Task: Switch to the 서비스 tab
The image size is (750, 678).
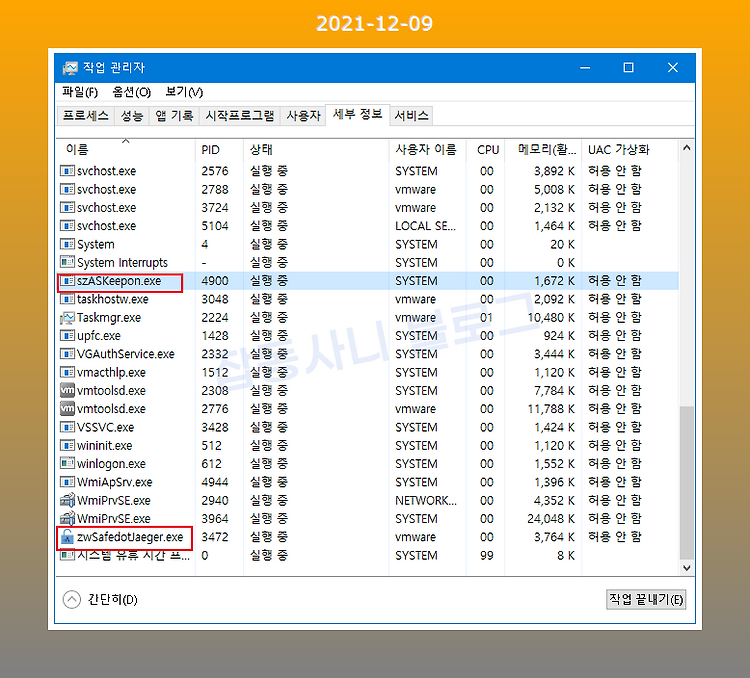Action: [411, 116]
